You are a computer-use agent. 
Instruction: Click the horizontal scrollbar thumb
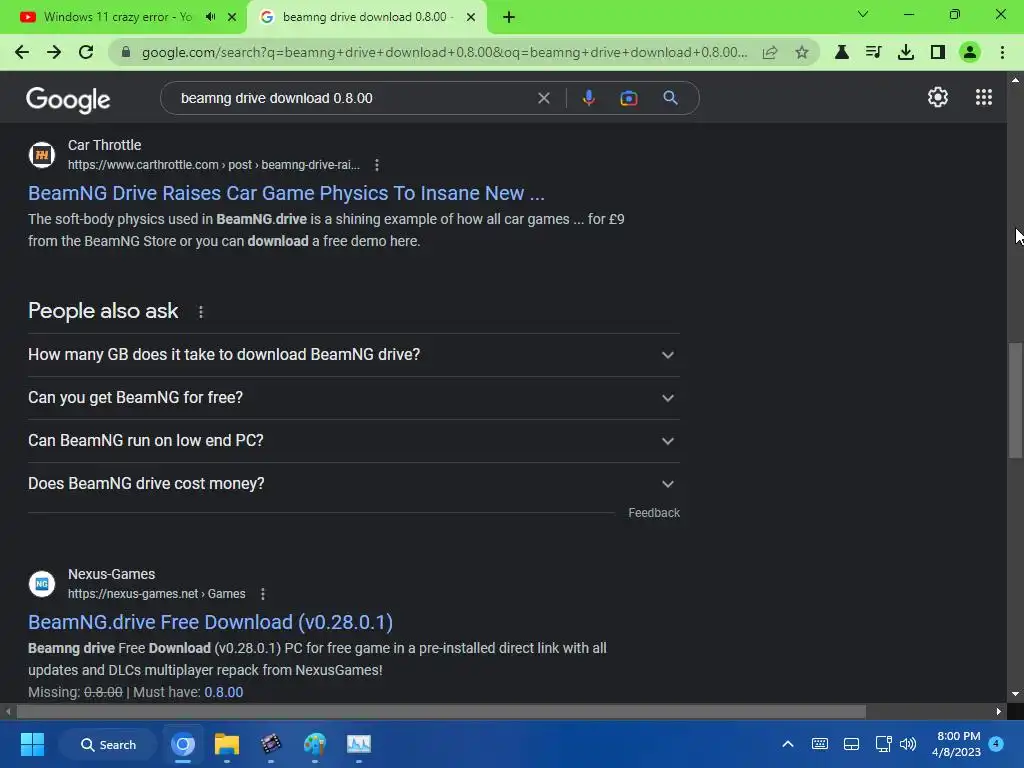(441, 711)
